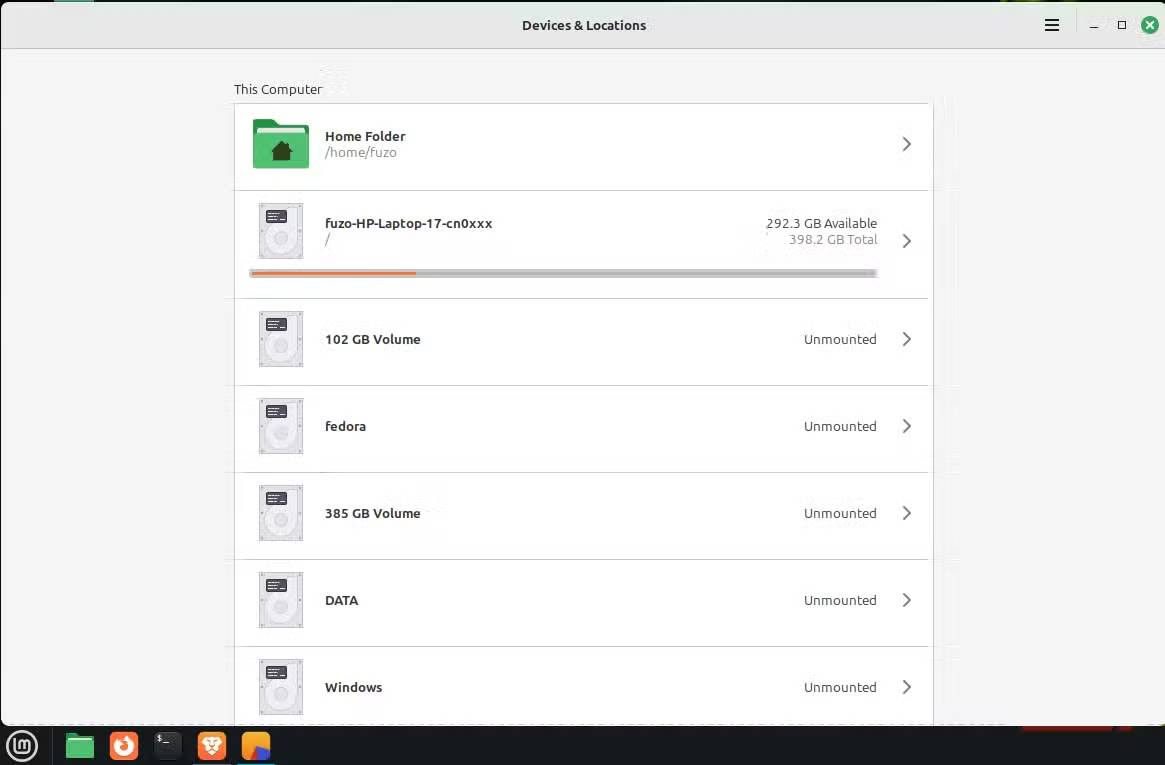The width and height of the screenshot is (1165, 765).
Task: Expand the fedora volume entry
Action: [x=907, y=426]
